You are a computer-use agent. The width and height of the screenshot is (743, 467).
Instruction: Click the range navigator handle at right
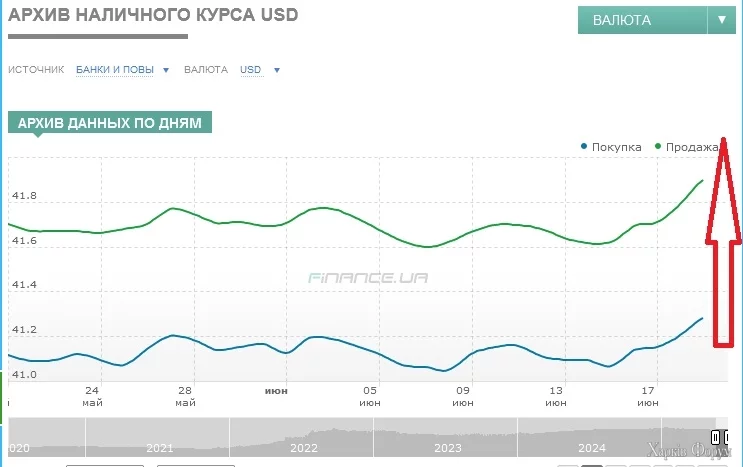pos(718,437)
